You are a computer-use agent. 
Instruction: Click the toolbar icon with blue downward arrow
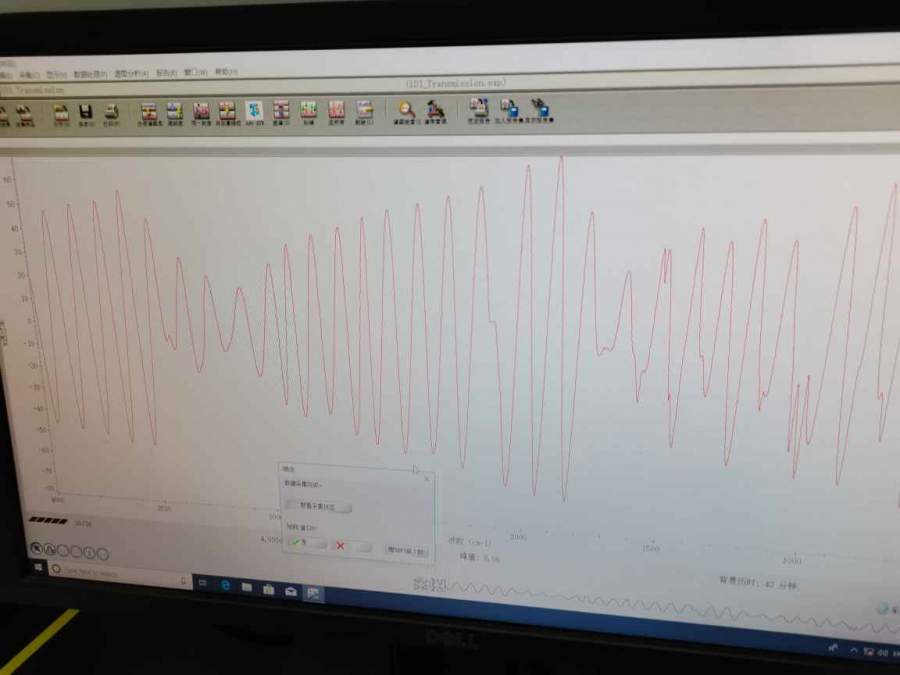click(x=254, y=112)
